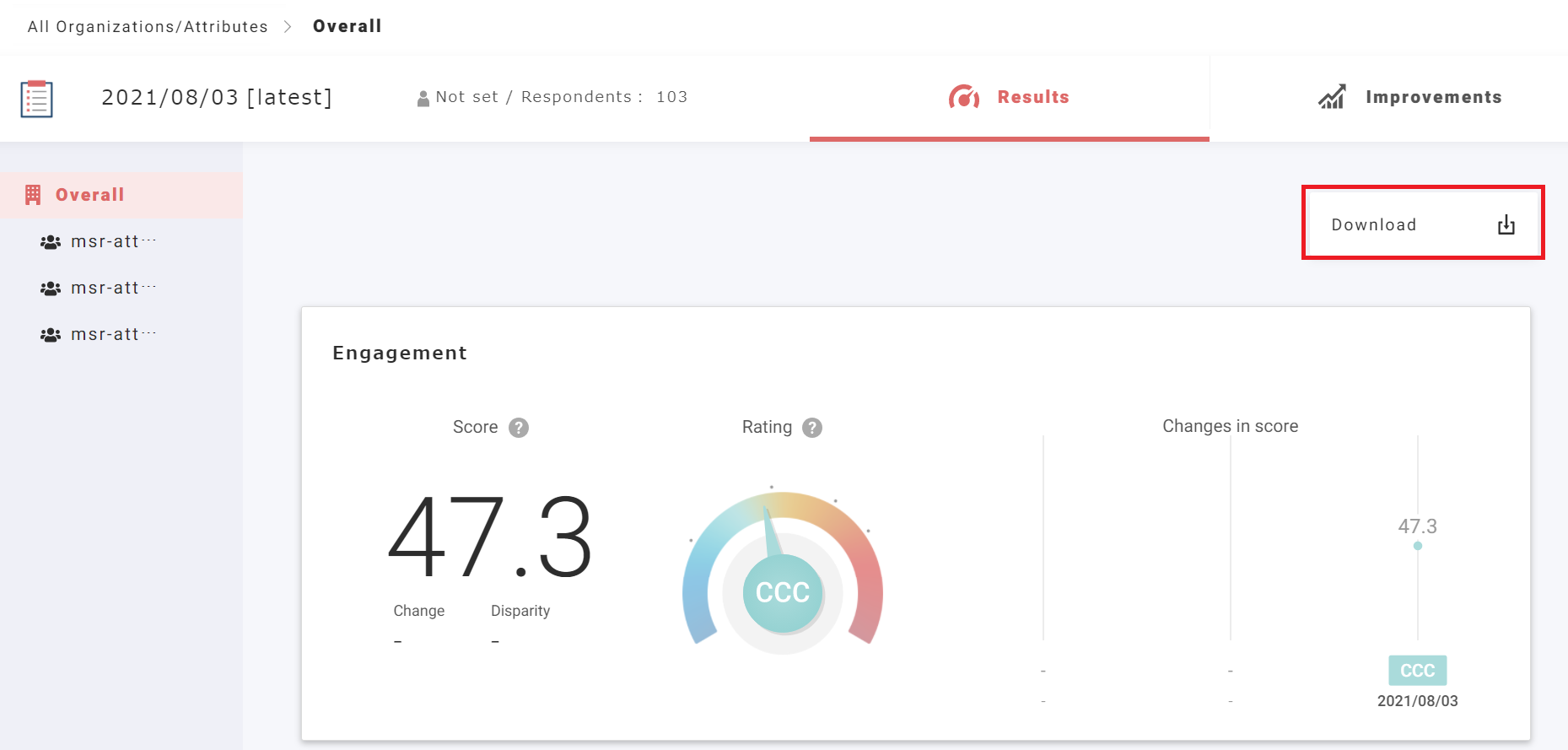Image resolution: width=1568 pixels, height=750 pixels.
Task: Select the Results tab label
Action: (1032, 98)
